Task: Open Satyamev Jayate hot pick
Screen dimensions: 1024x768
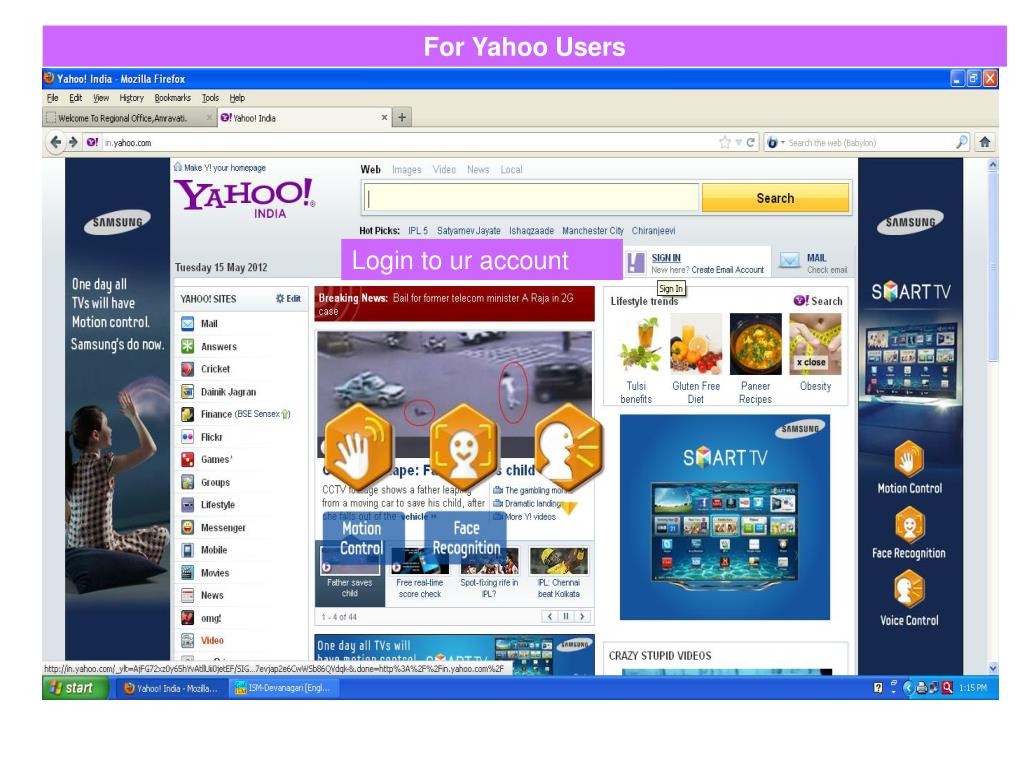Action: tap(469, 231)
